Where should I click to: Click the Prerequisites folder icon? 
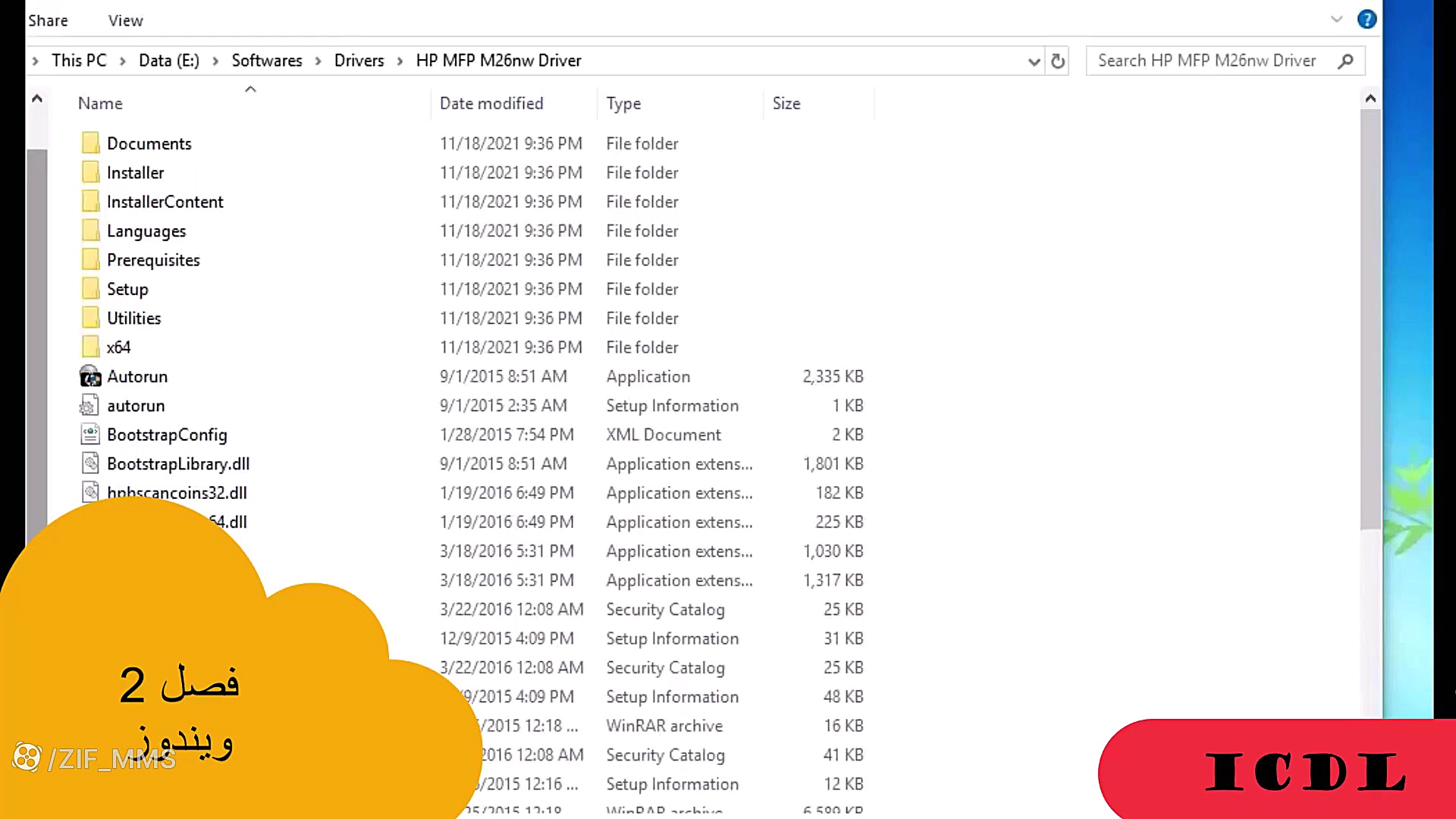point(90,260)
